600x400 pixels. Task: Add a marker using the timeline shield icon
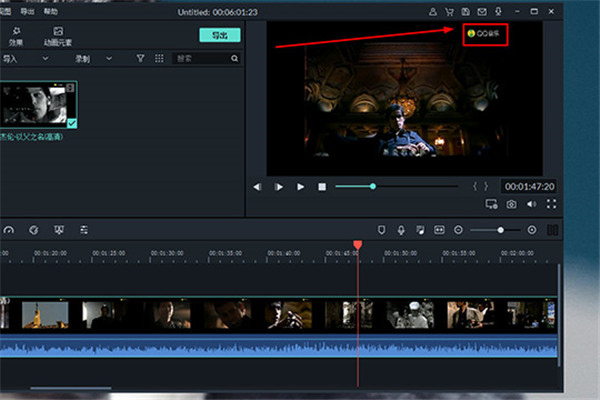pos(381,230)
